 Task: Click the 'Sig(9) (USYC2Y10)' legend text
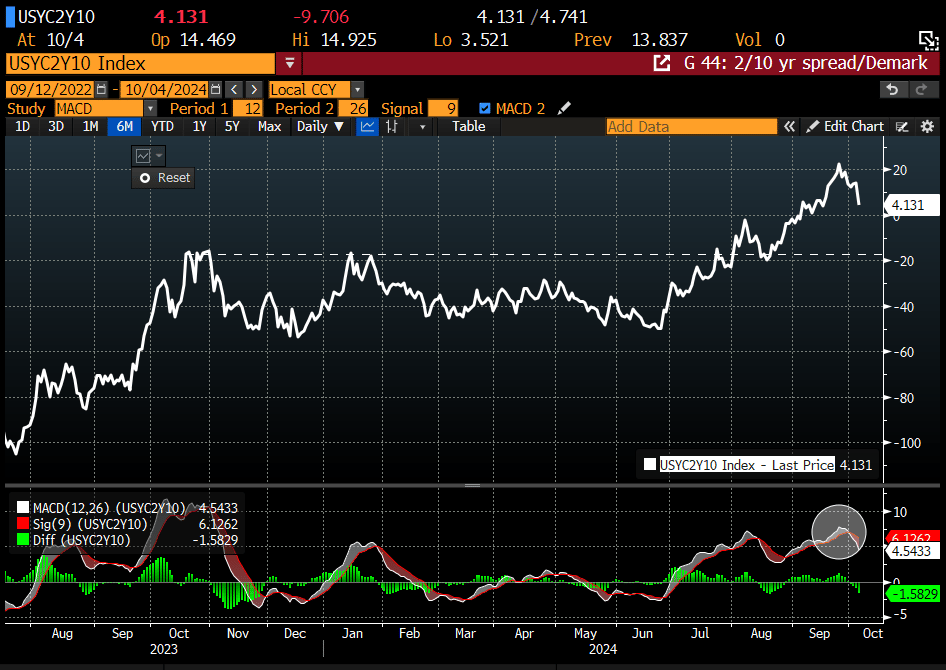90,524
